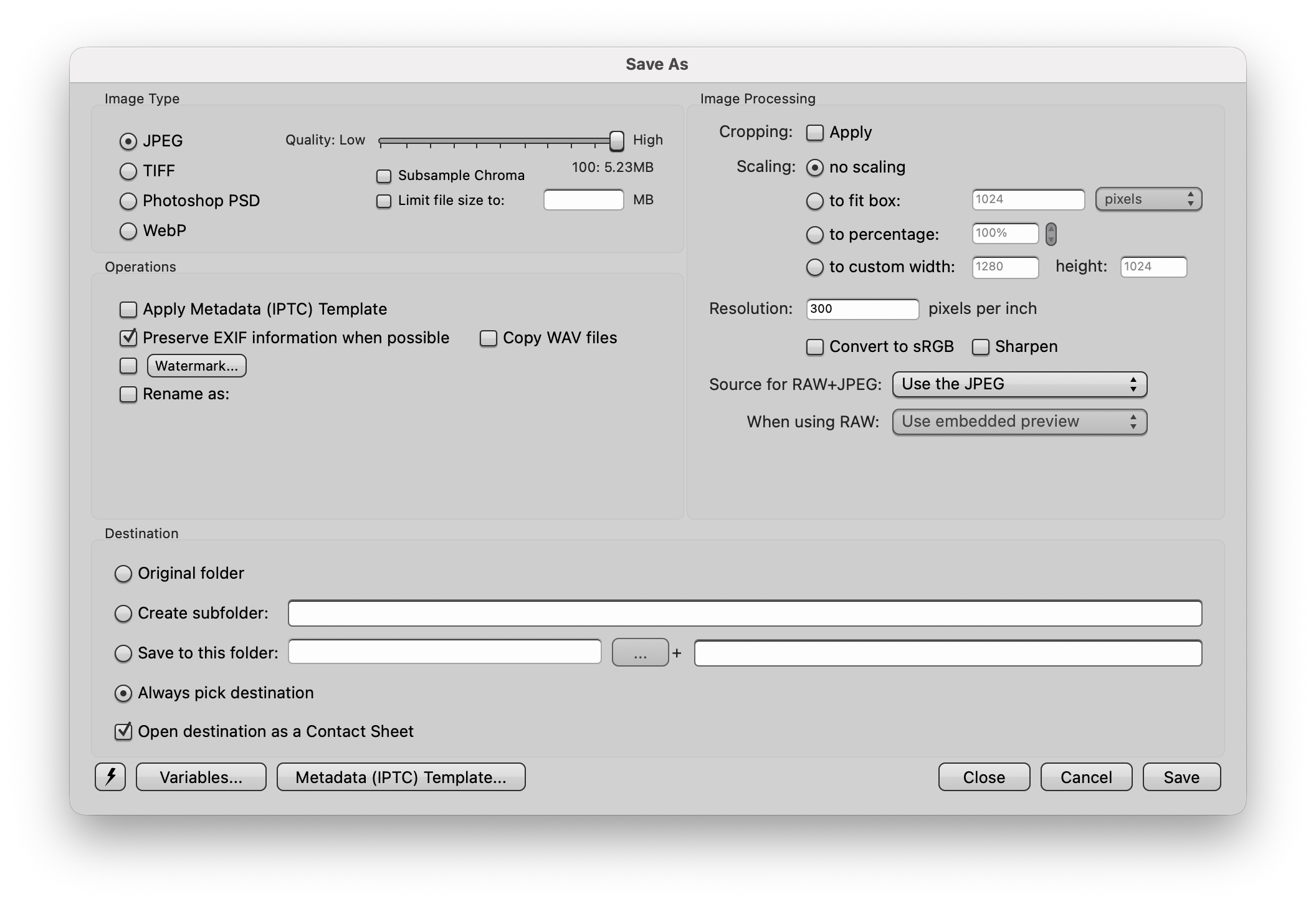Click the browse folder ellipsis button
Image resolution: width=1316 pixels, height=907 pixels.
tap(640, 653)
